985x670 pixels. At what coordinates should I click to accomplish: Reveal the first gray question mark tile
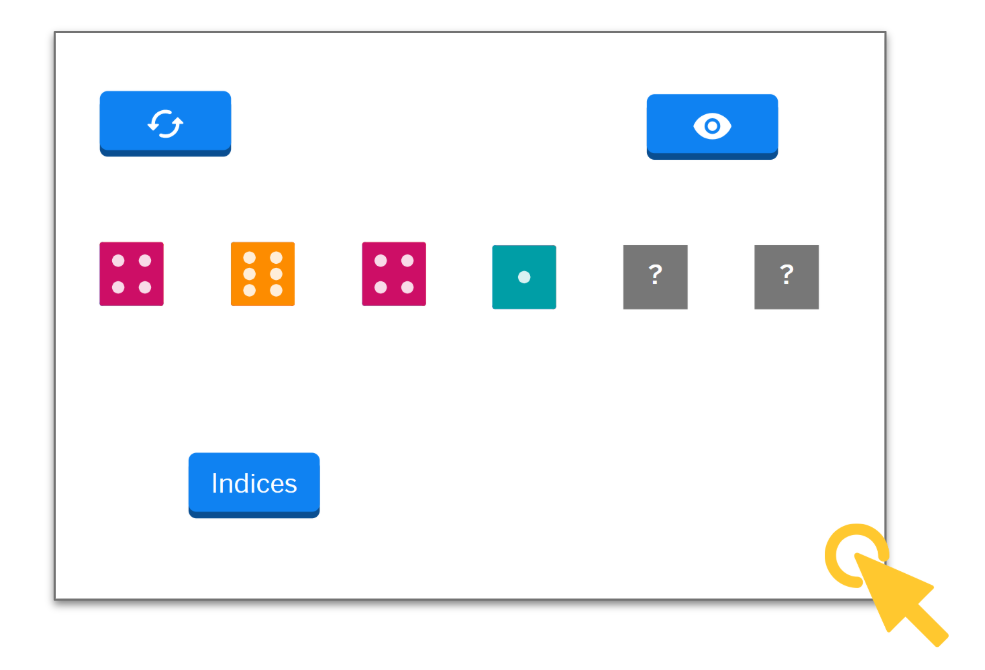655,277
